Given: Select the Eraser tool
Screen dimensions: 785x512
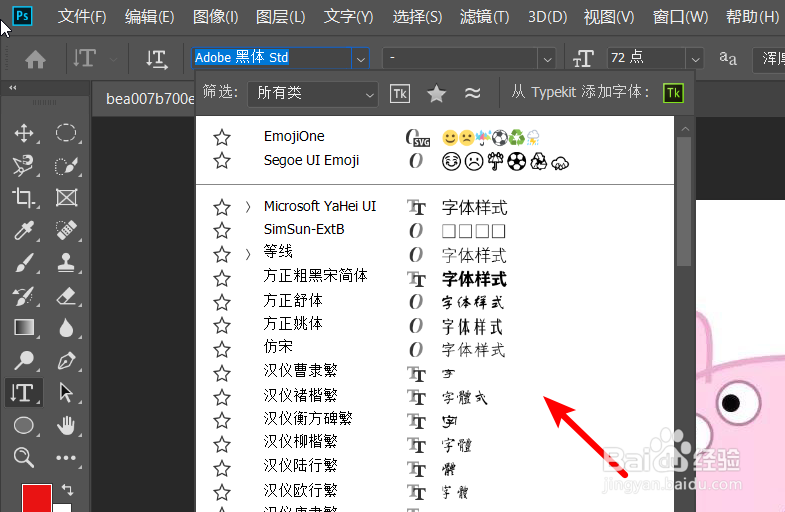Looking at the screenshot, I should point(66,296).
